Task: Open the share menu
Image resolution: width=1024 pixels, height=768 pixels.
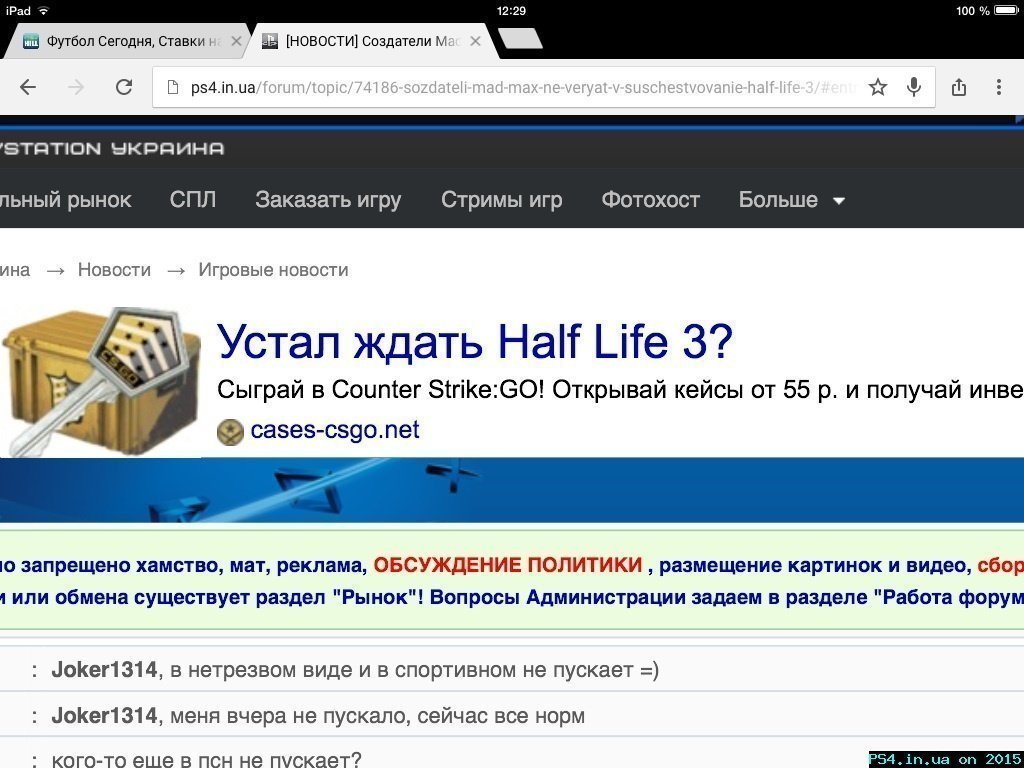Action: [959, 87]
